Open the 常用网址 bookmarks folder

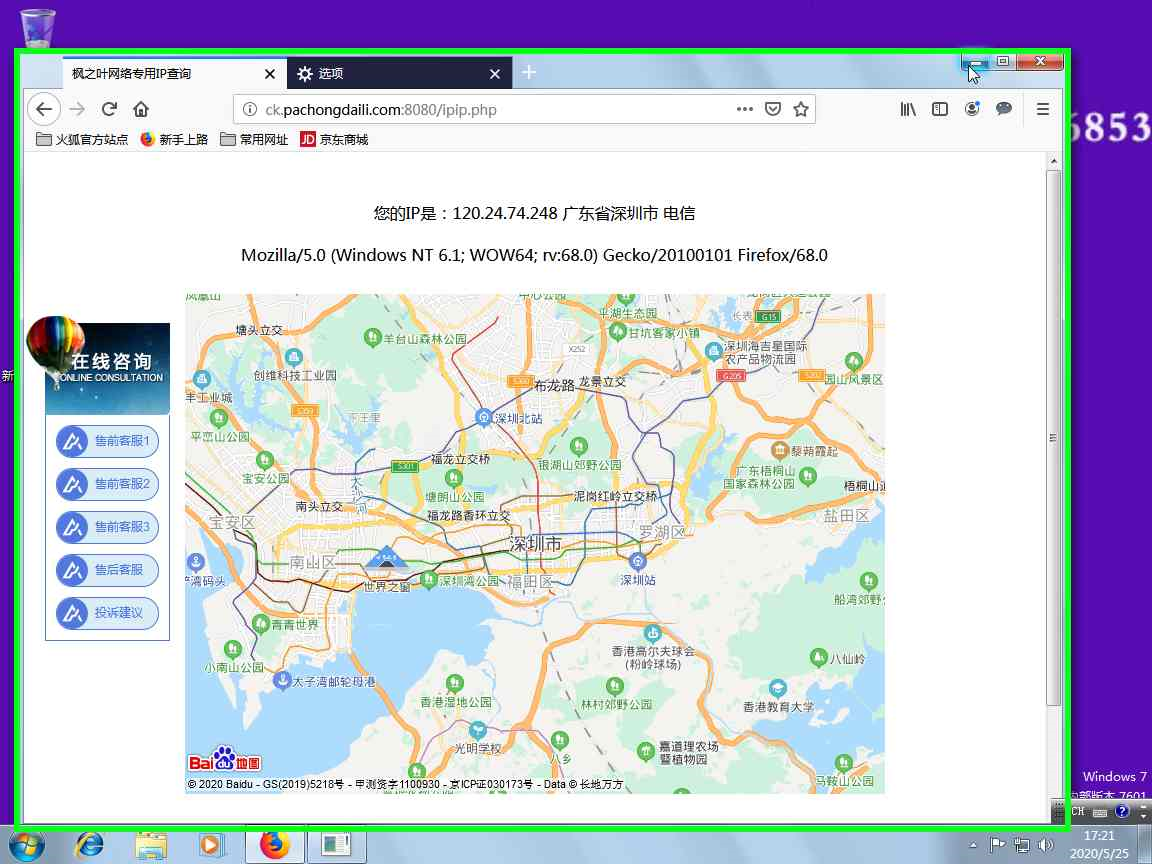(x=254, y=140)
